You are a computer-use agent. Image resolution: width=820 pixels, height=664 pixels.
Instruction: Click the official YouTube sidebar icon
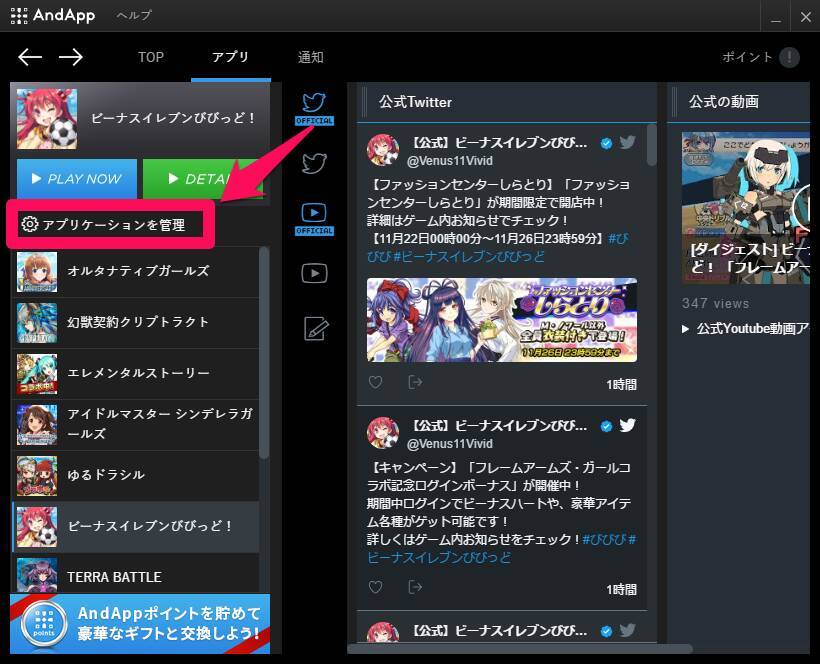coord(314,219)
